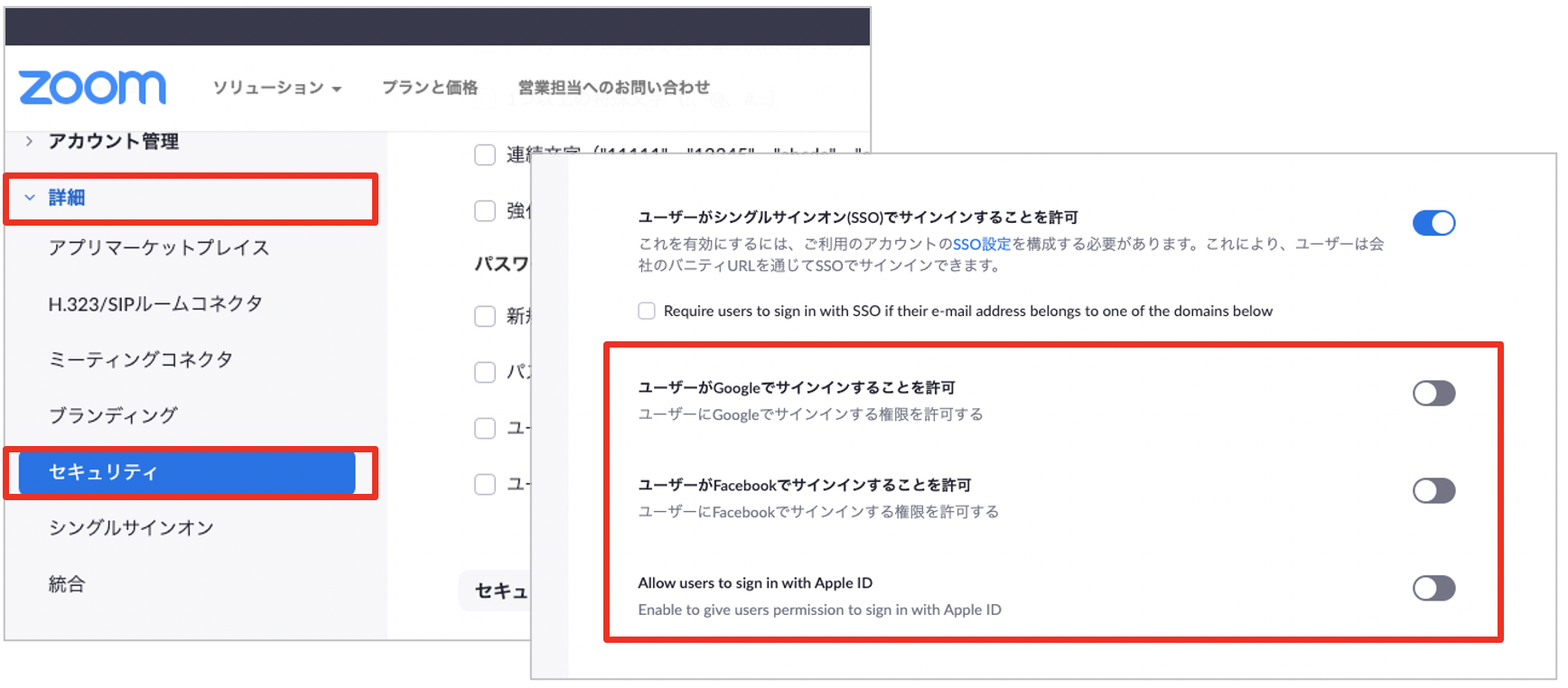
Task: Click the ユーザーがFacebookでサインインすることを許可 label
Action: point(804,485)
